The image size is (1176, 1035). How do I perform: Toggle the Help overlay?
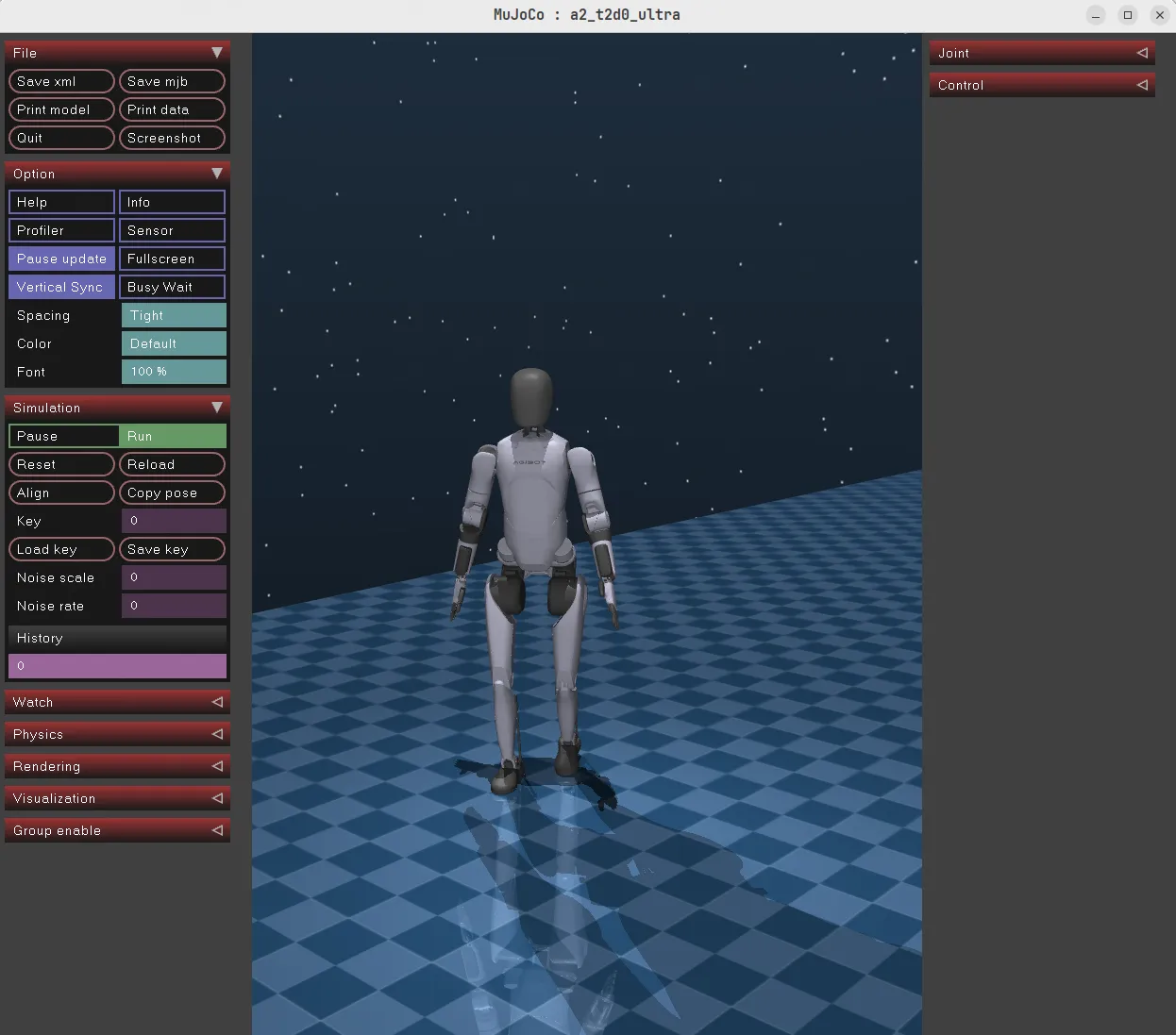(61, 202)
